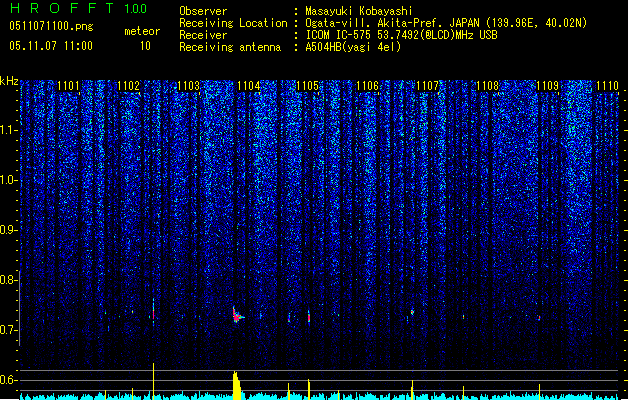Click the date text 05.11.07 11:00
Viewport: 629px width, 400px height.
[51, 46]
